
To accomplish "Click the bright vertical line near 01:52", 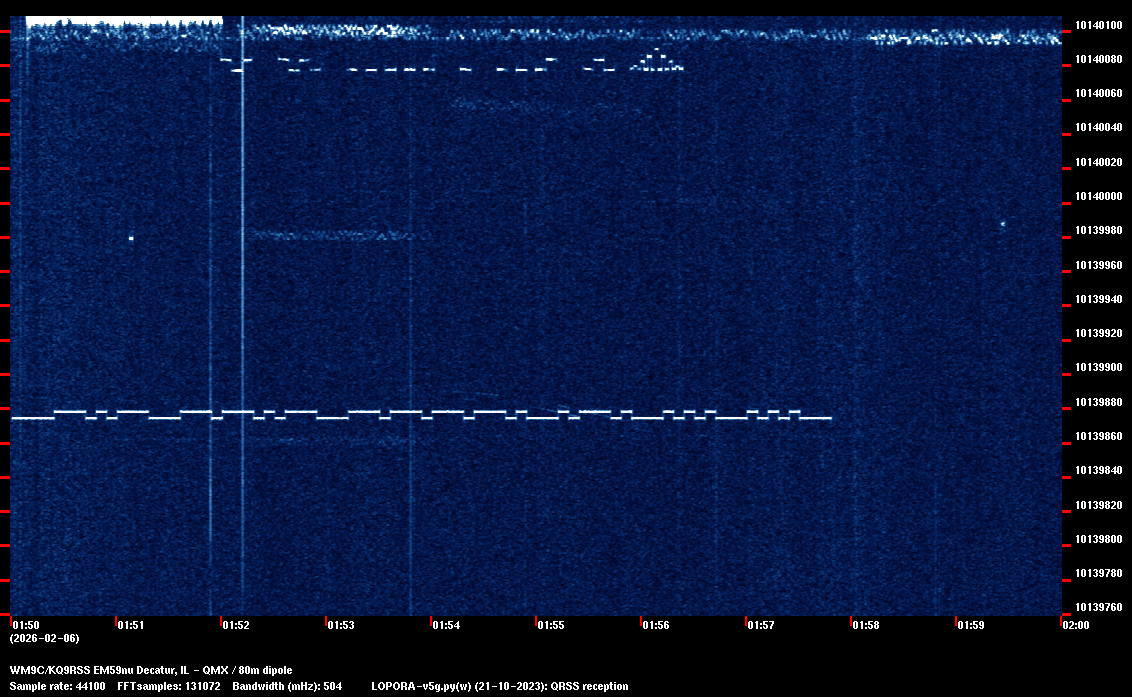I will coord(242,300).
